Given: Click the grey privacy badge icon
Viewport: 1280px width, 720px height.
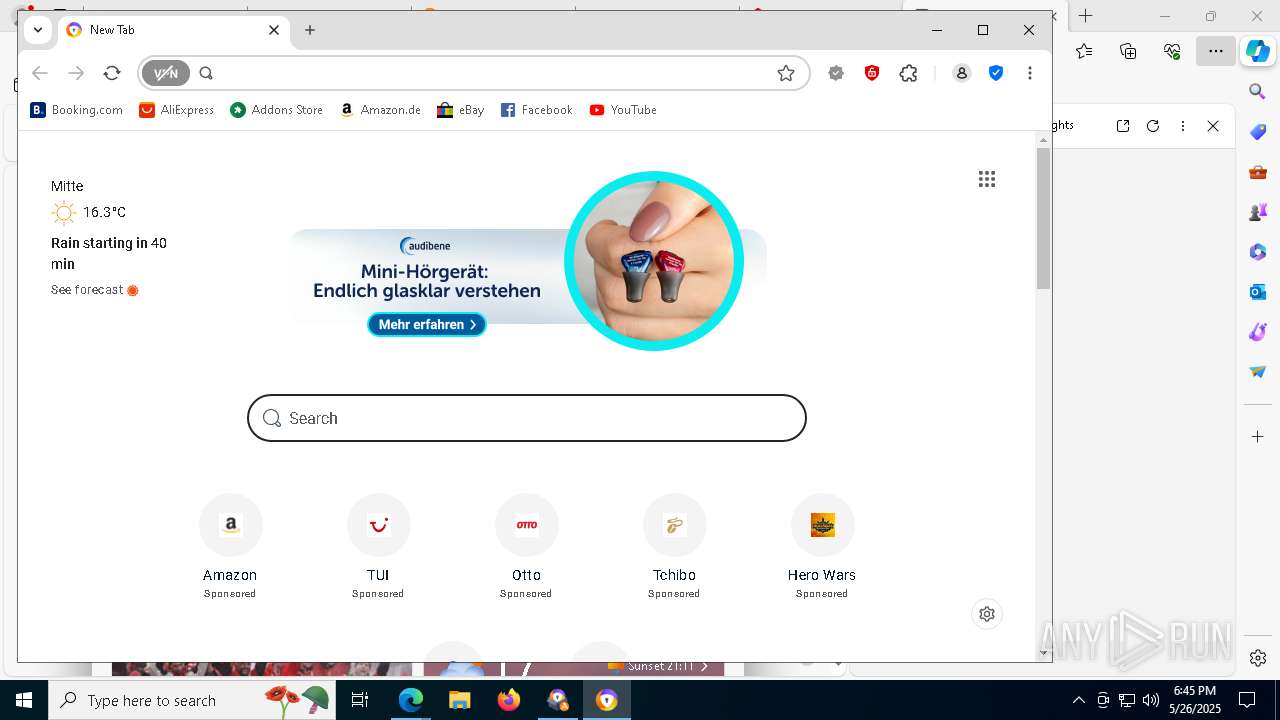Looking at the screenshot, I should pyautogui.click(x=836, y=73).
